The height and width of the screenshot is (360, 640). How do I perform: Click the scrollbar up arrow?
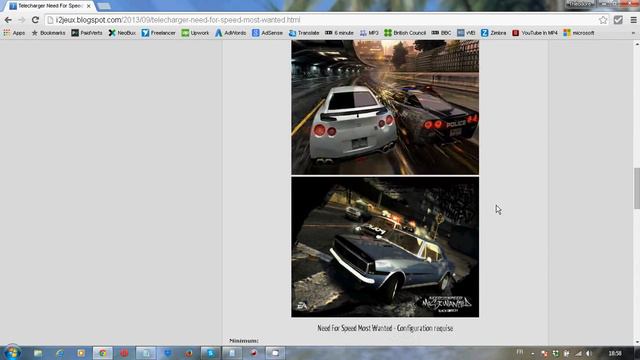(637, 43)
